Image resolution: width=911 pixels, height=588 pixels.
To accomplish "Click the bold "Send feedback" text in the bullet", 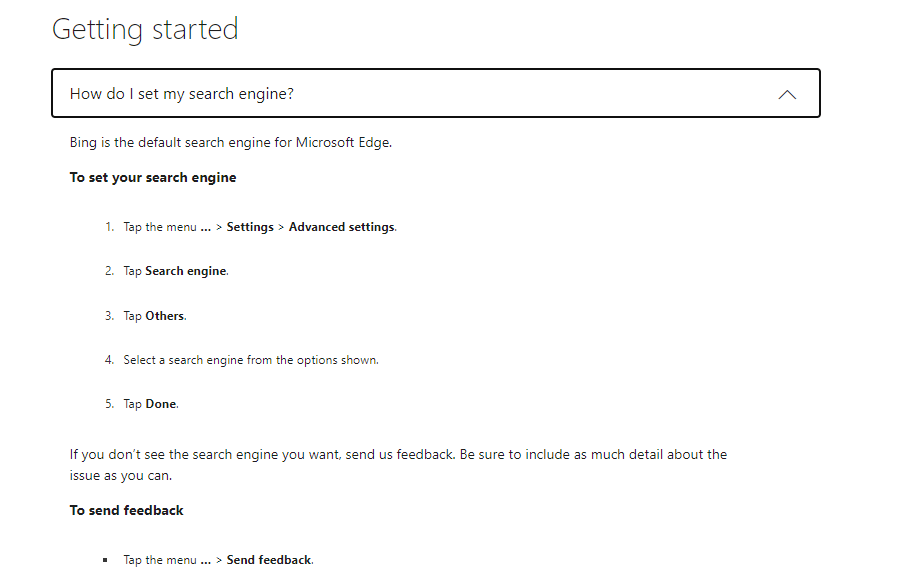I will pos(269,560).
